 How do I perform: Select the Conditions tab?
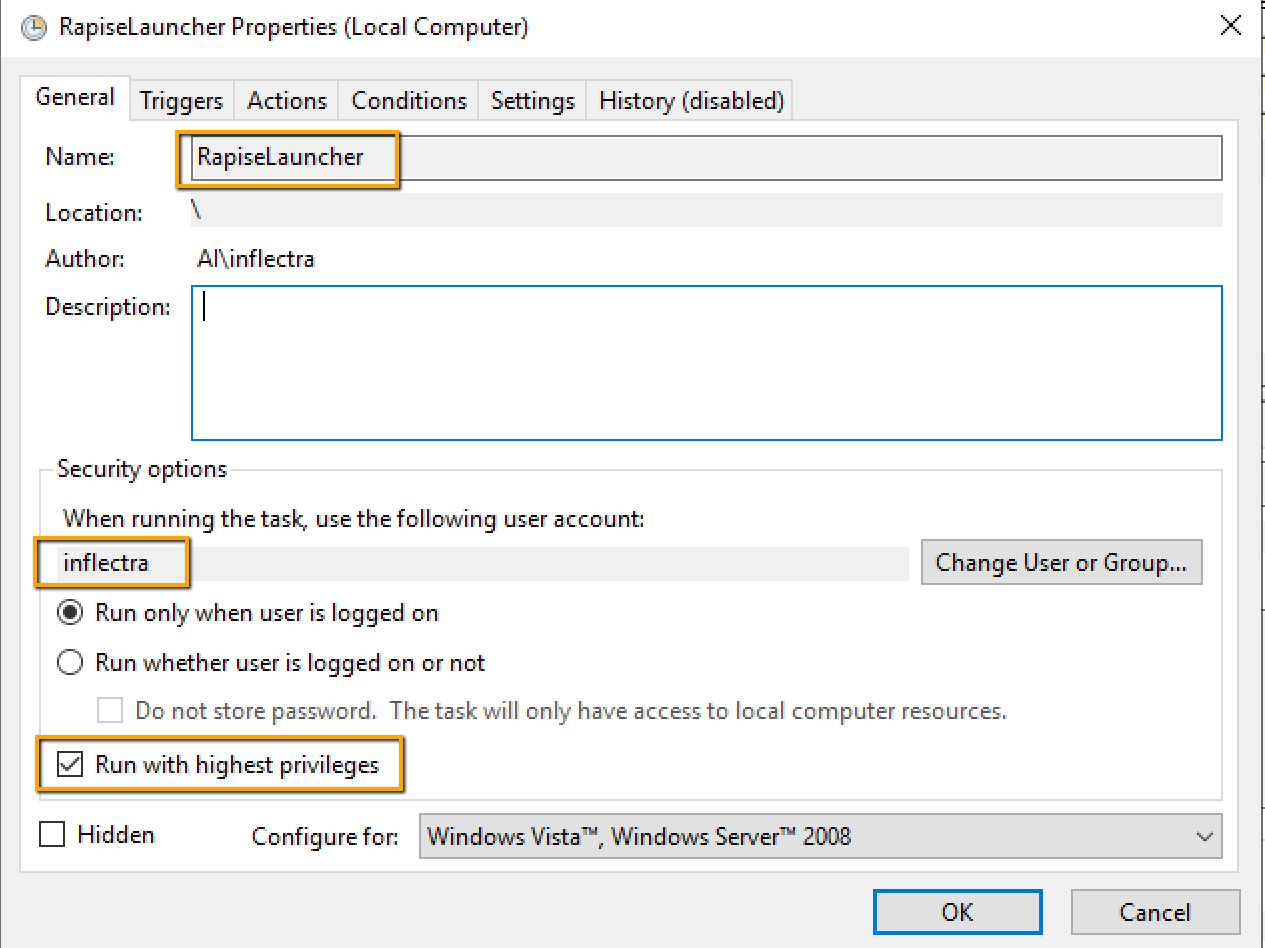click(409, 101)
